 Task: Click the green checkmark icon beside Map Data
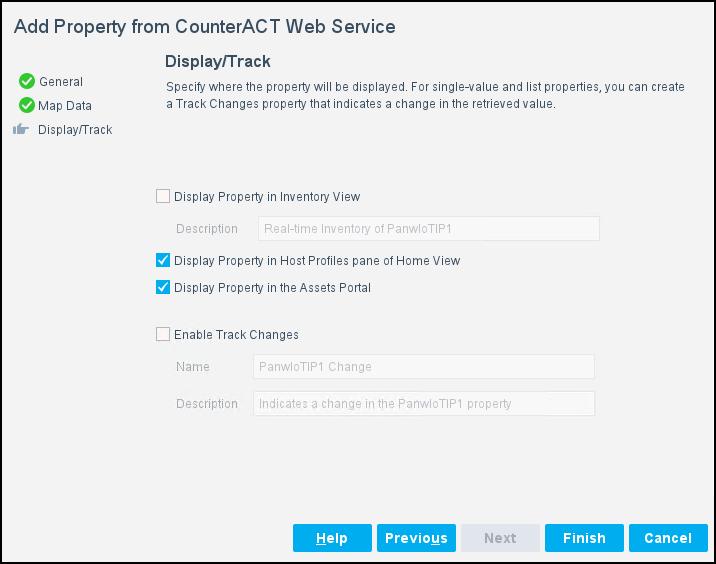[27, 105]
